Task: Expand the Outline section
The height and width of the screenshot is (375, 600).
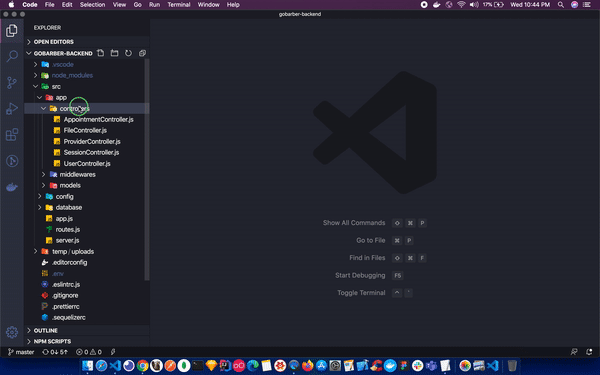Action: [87, 330]
